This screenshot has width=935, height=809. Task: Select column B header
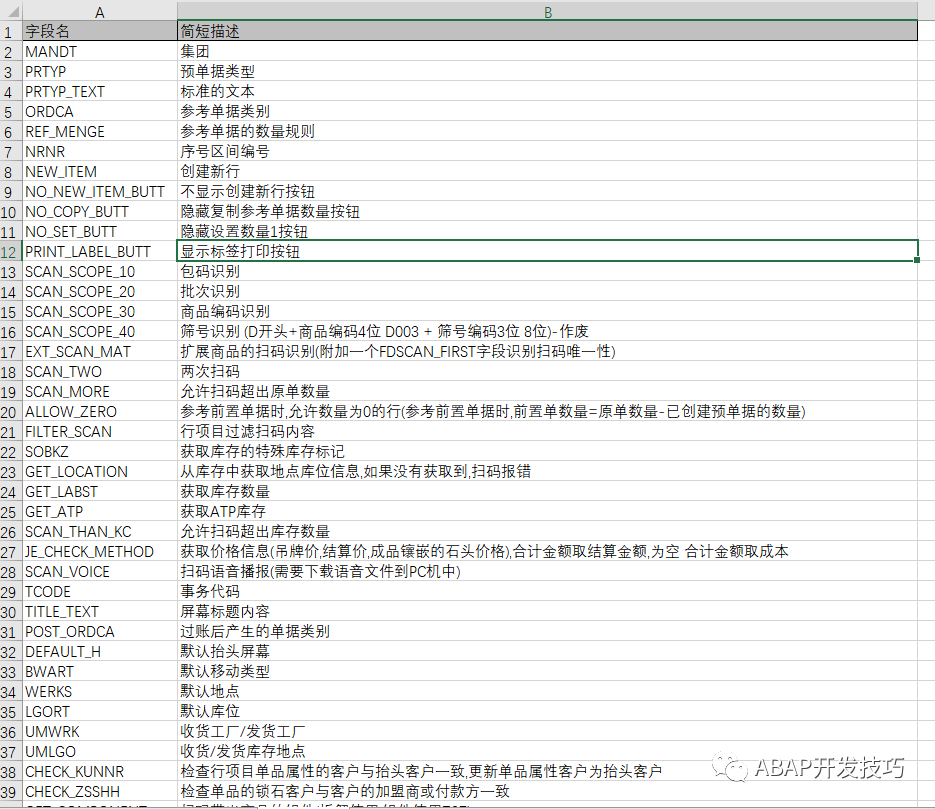click(x=547, y=12)
